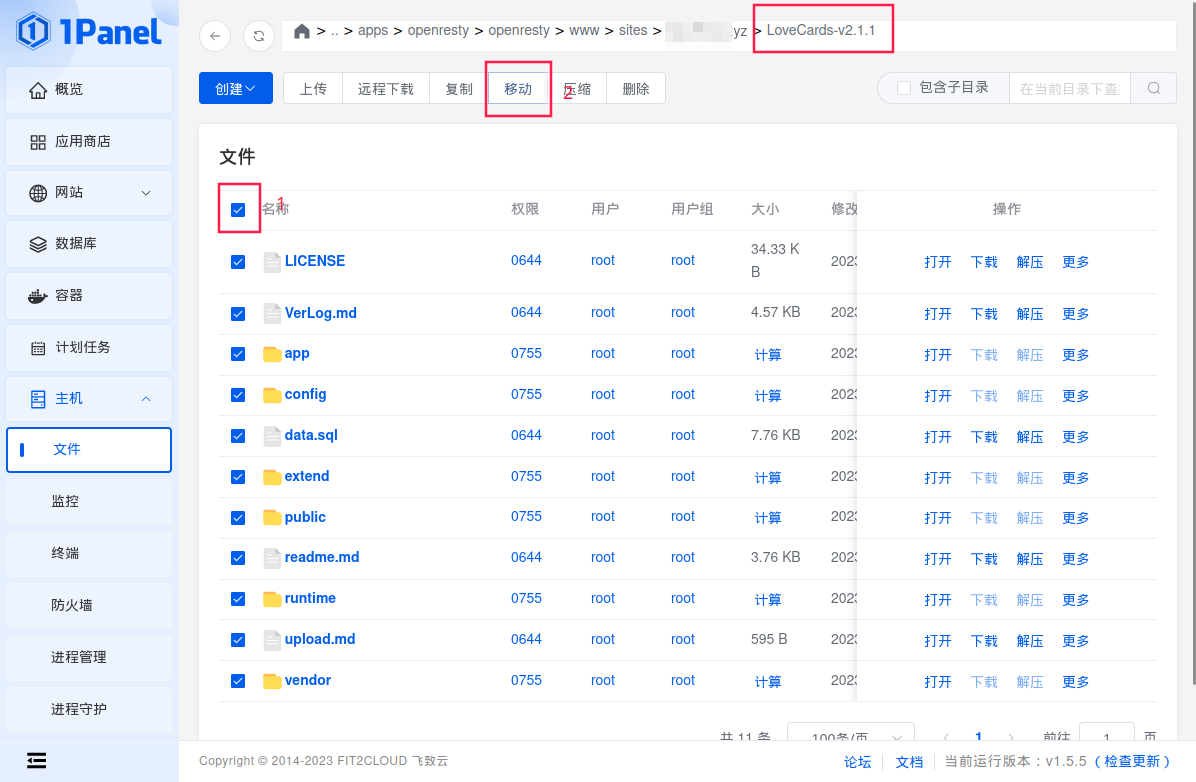
Task: Click the vendor folder icon
Action: (x=272, y=681)
